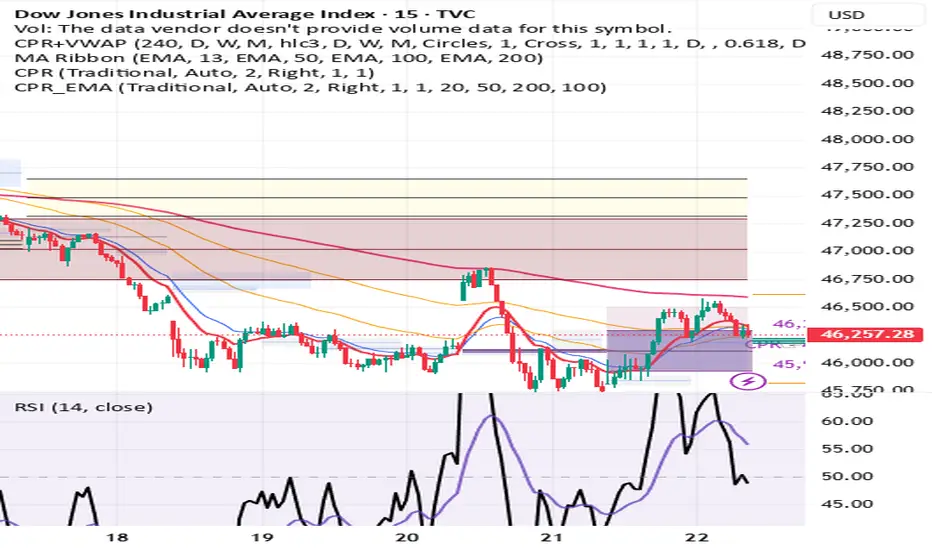Open the CPR+VWAP indicator legend

pyautogui.click(x=410, y=43)
